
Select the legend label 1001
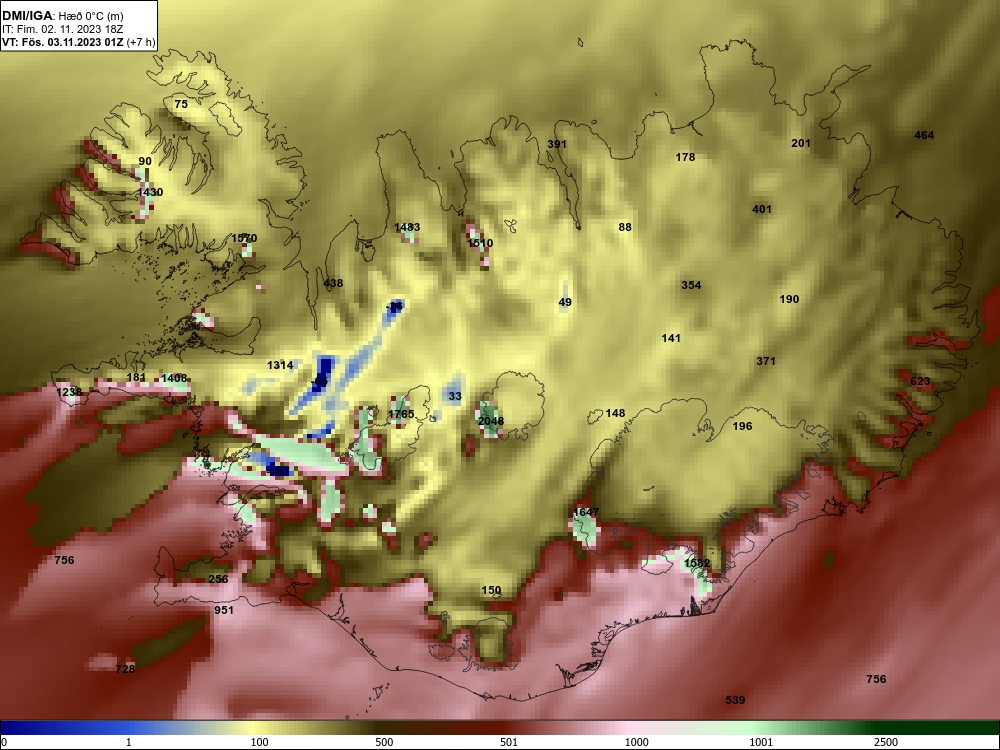[x=761, y=742]
